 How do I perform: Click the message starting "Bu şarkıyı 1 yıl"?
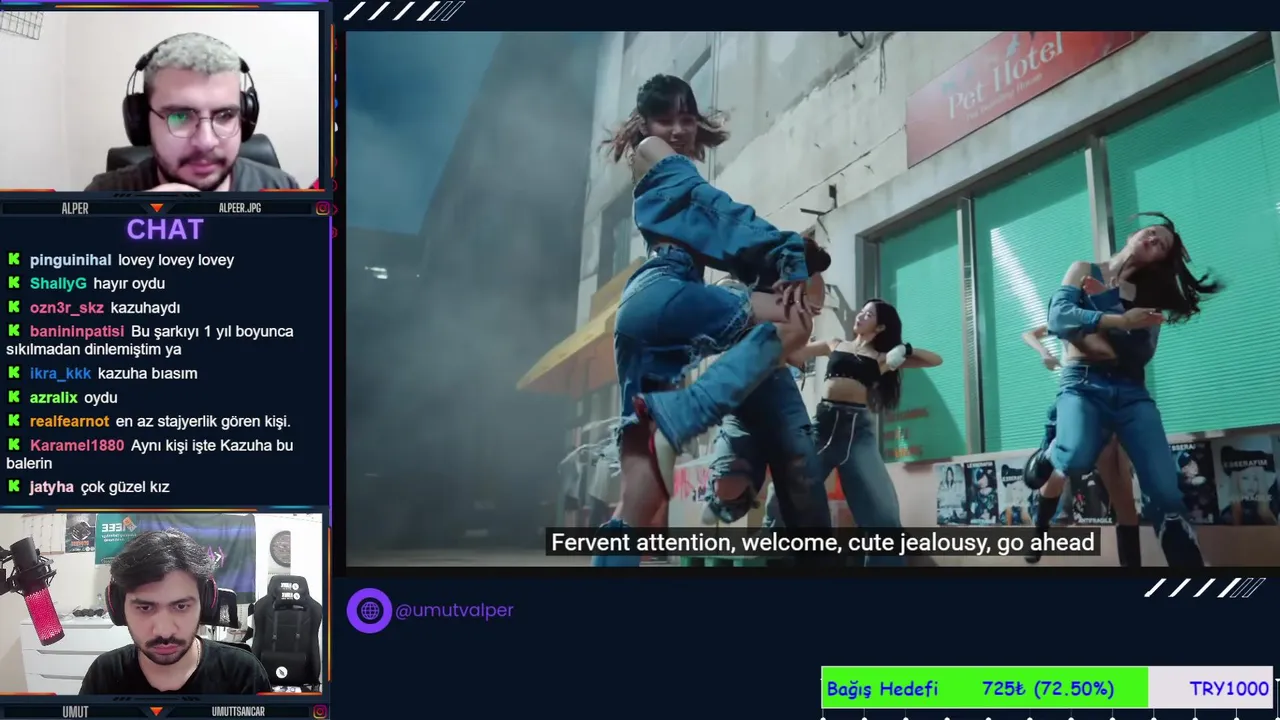coord(150,341)
